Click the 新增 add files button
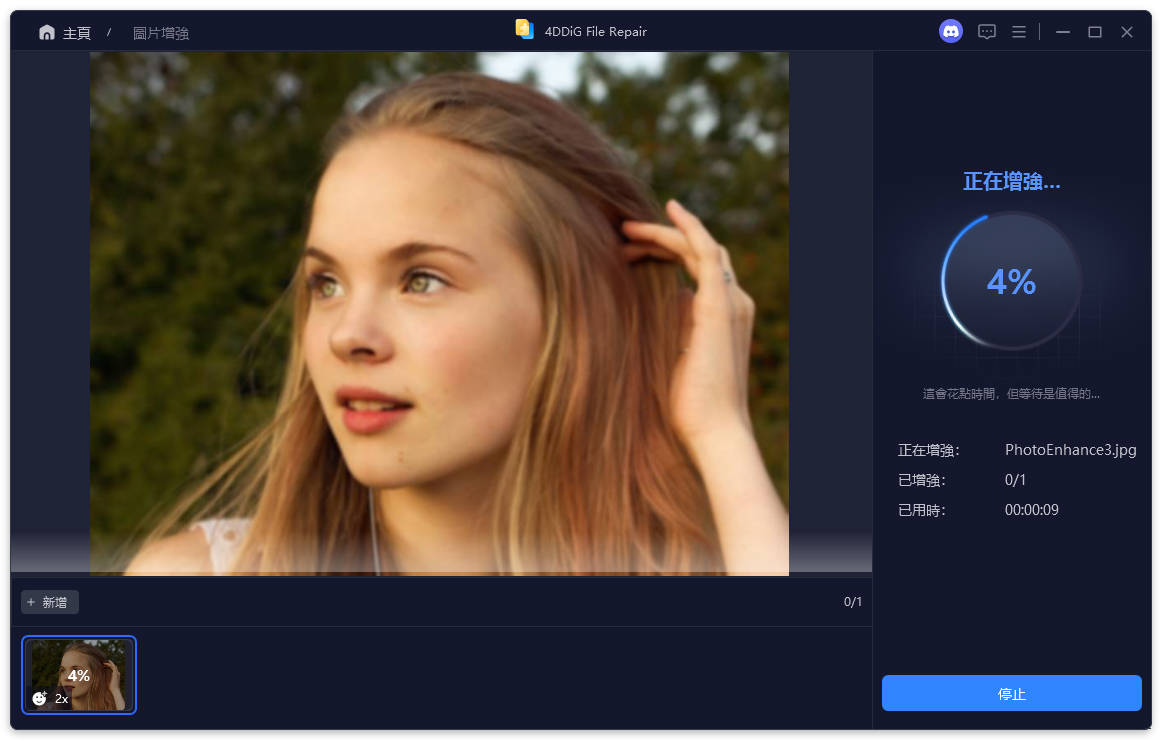The image size is (1162, 740). pos(49,601)
